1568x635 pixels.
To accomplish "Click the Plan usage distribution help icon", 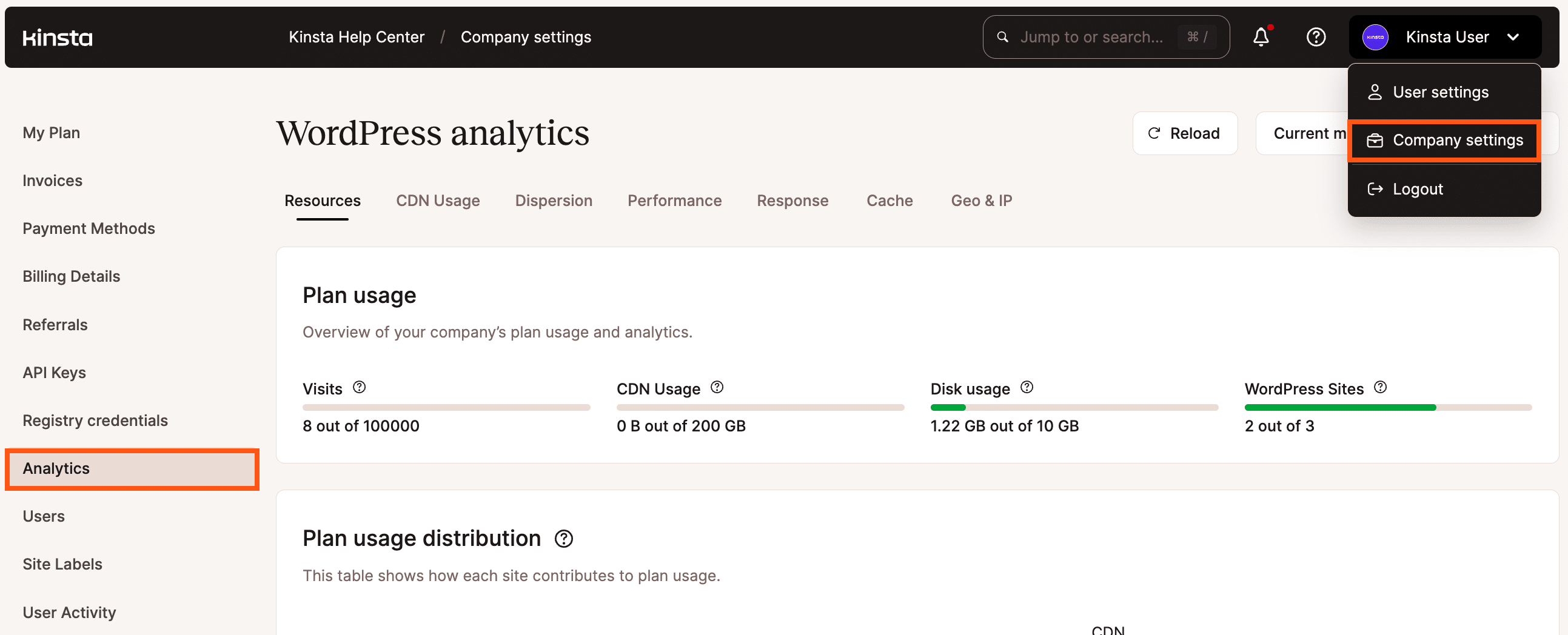I will pyautogui.click(x=564, y=539).
